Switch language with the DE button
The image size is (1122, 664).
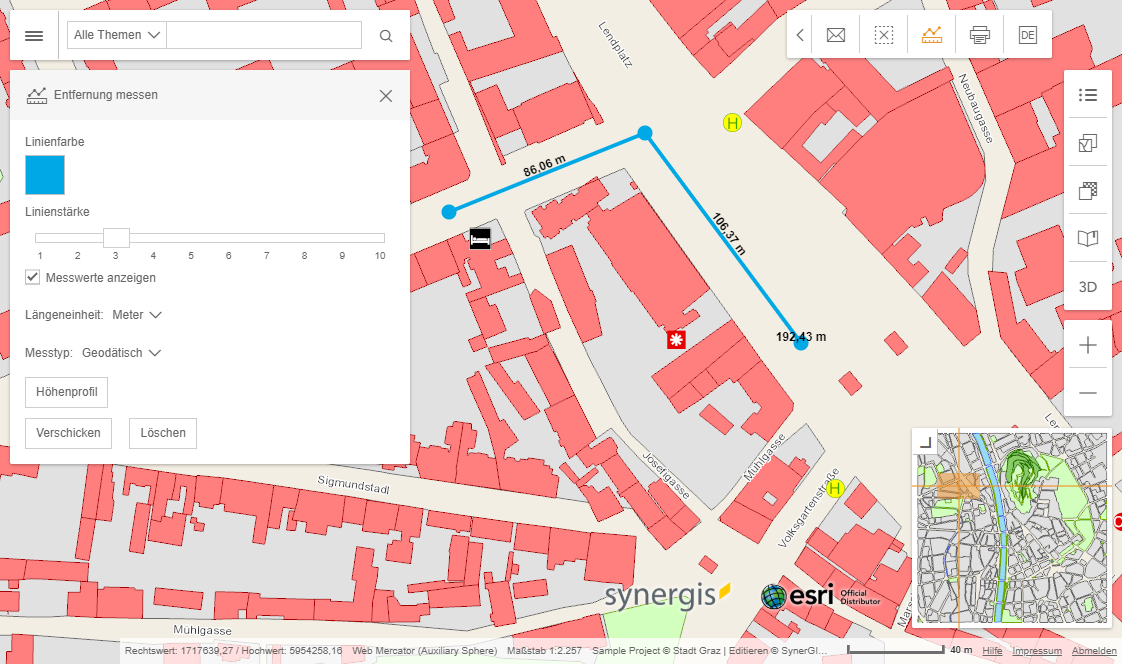1027,34
